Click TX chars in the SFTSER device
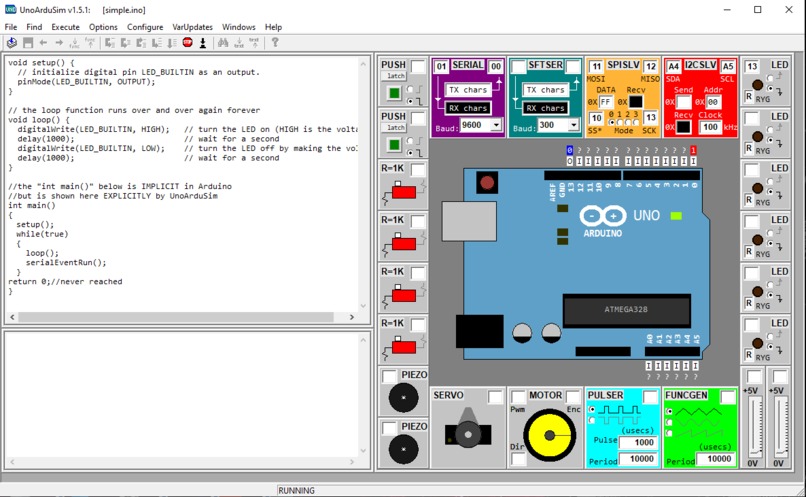The height and width of the screenshot is (497, 806). coord(545,90)
